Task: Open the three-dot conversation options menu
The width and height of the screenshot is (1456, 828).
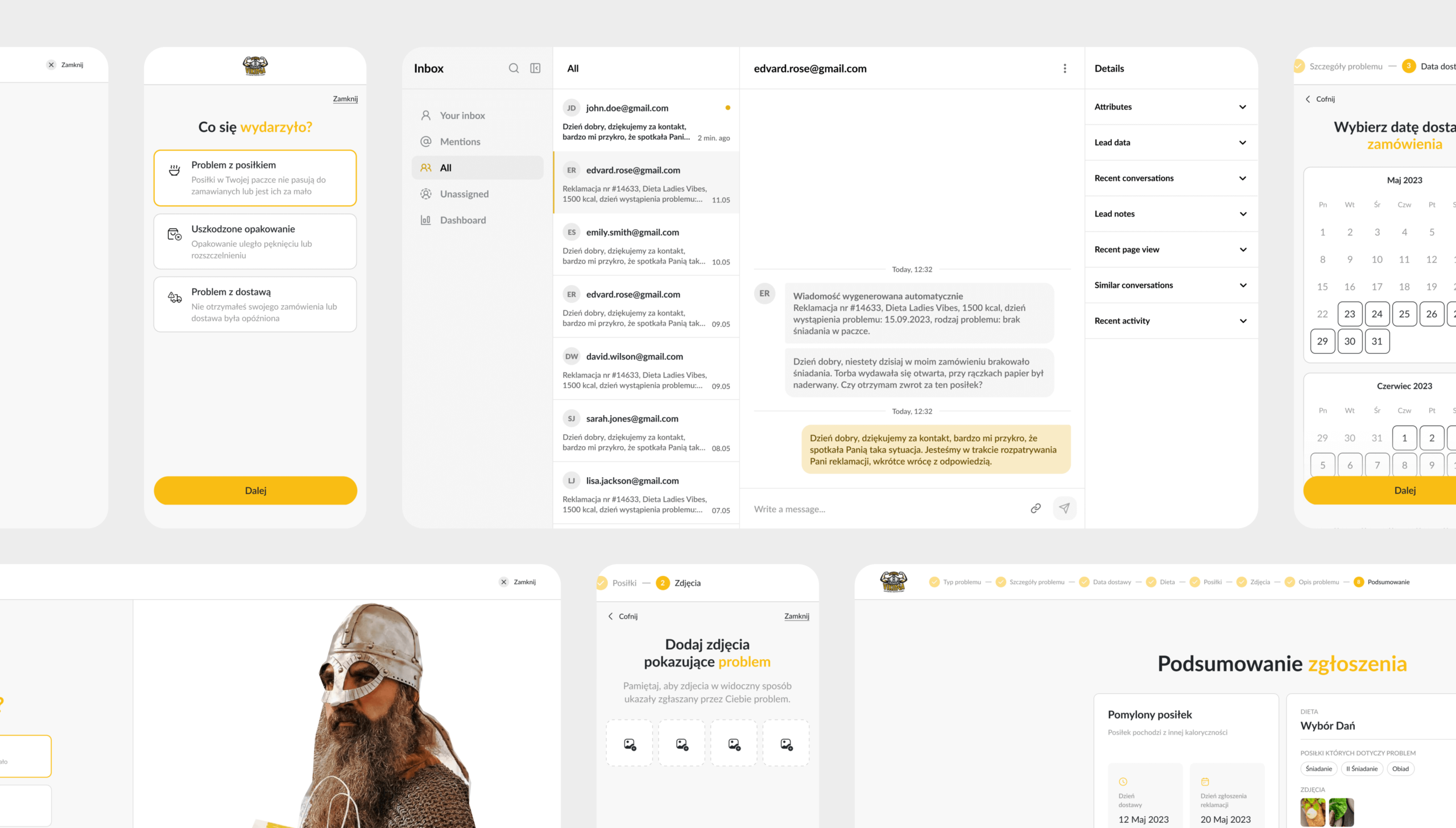Action: (1065, 68)
